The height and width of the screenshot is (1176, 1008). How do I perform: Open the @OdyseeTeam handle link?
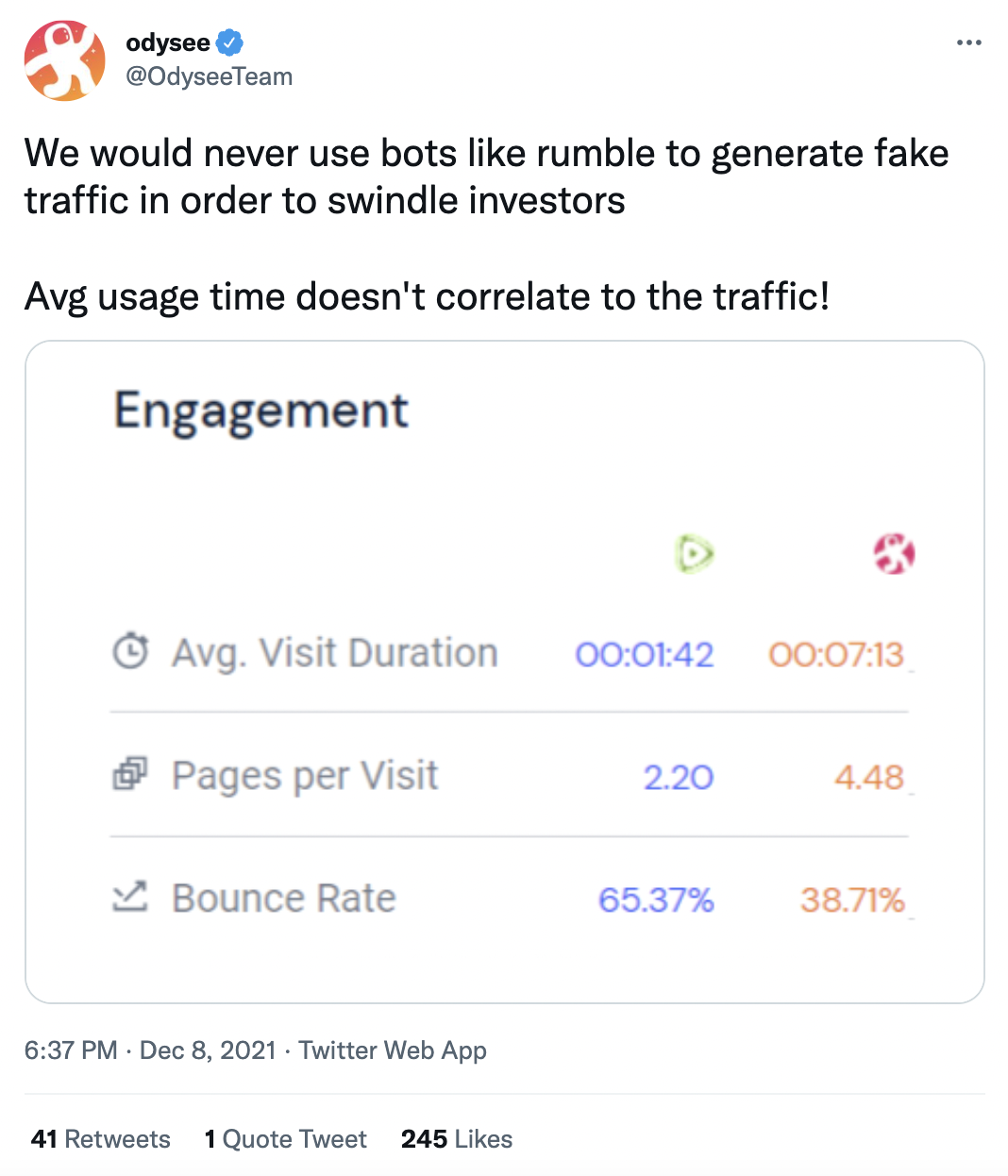click(x=209, y=76)
